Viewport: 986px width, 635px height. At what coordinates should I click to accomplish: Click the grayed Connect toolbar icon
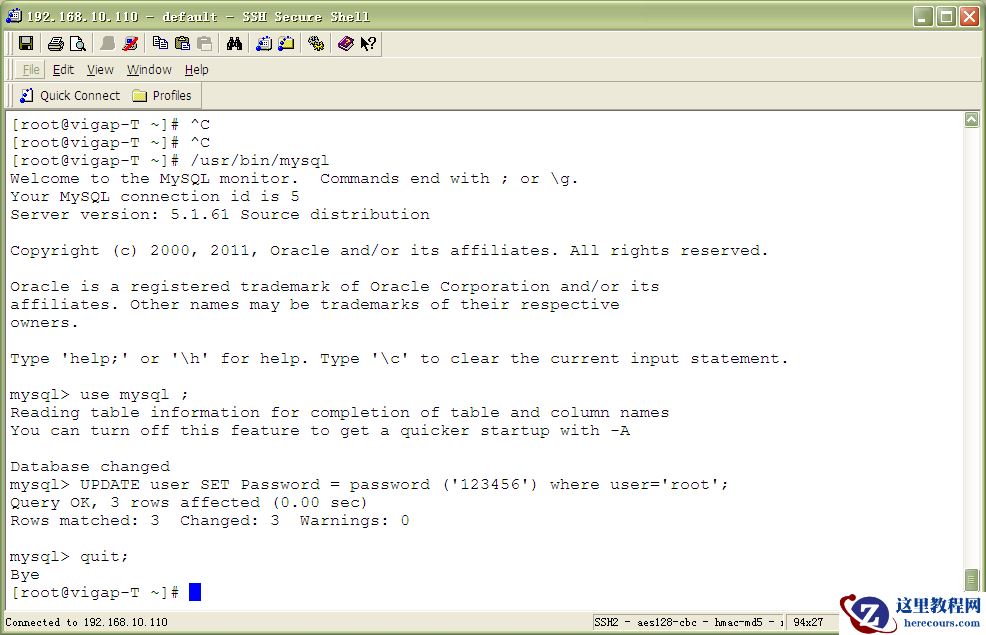tap(108, 43)
